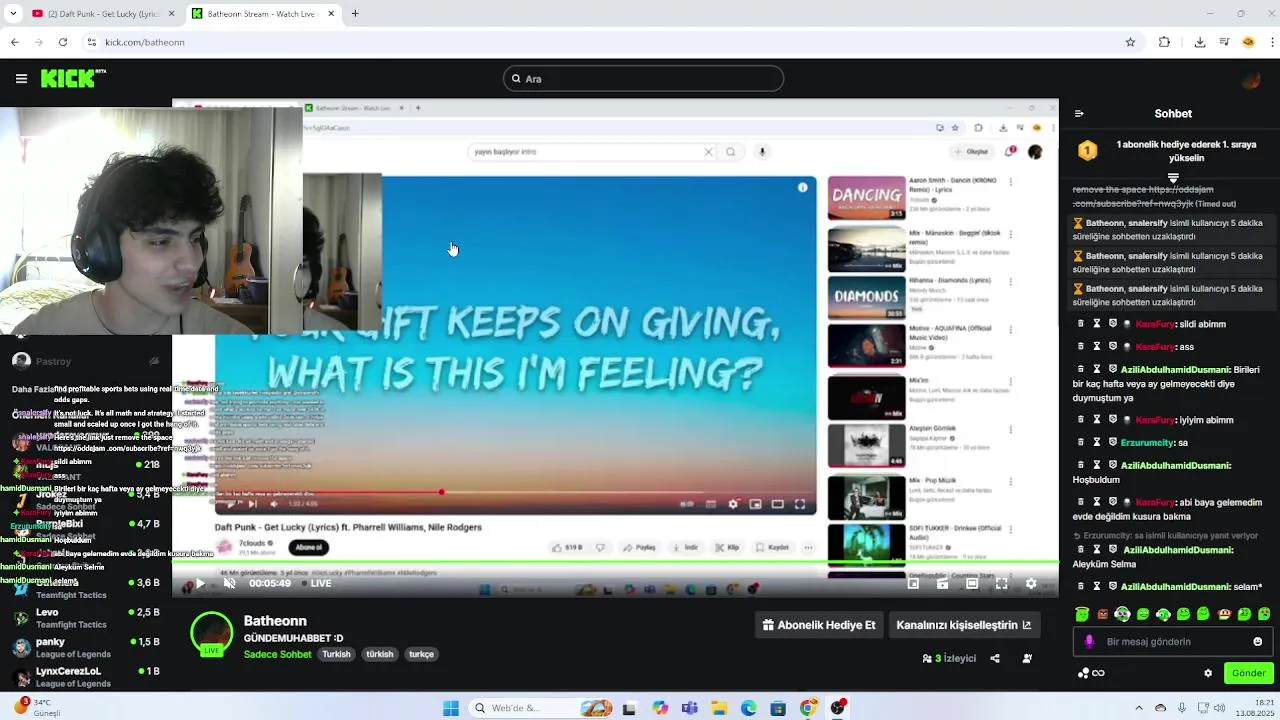Open File Explorer from taskbar
This screenshot has height=720, width=1280.
719,708
